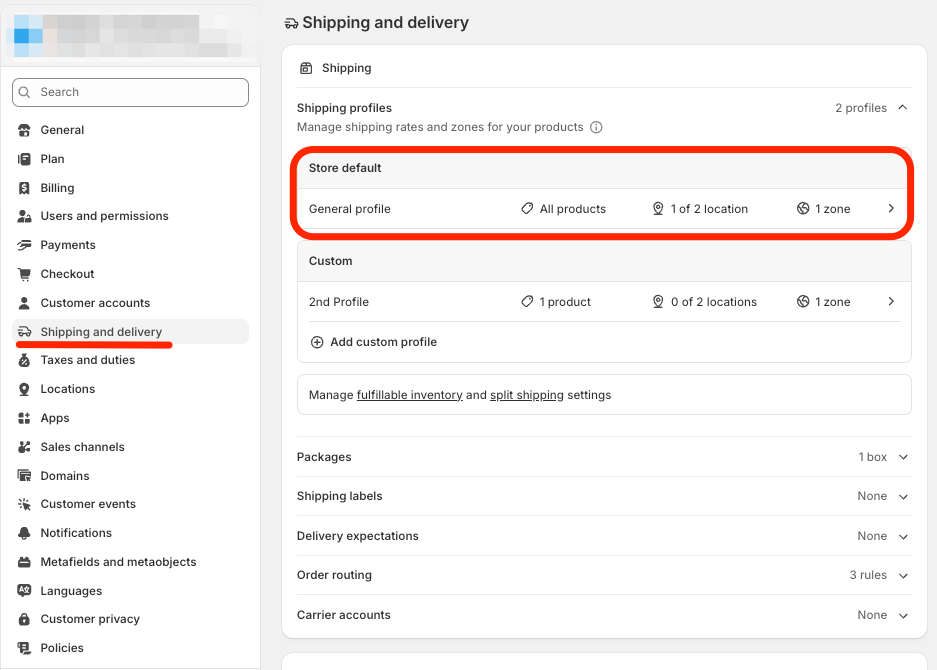Viewport: 937px width, 670px height.
Task: Click the Sales channels icon
Action: tap(24, 447)
